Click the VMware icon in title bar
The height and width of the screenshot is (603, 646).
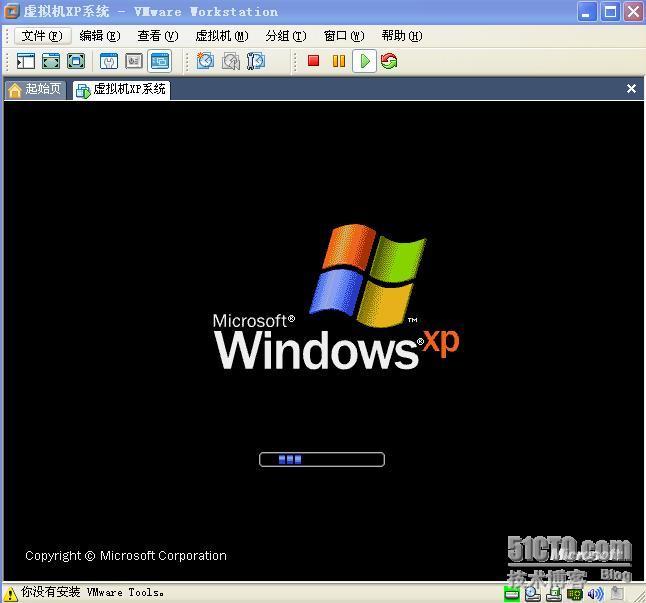12,11
